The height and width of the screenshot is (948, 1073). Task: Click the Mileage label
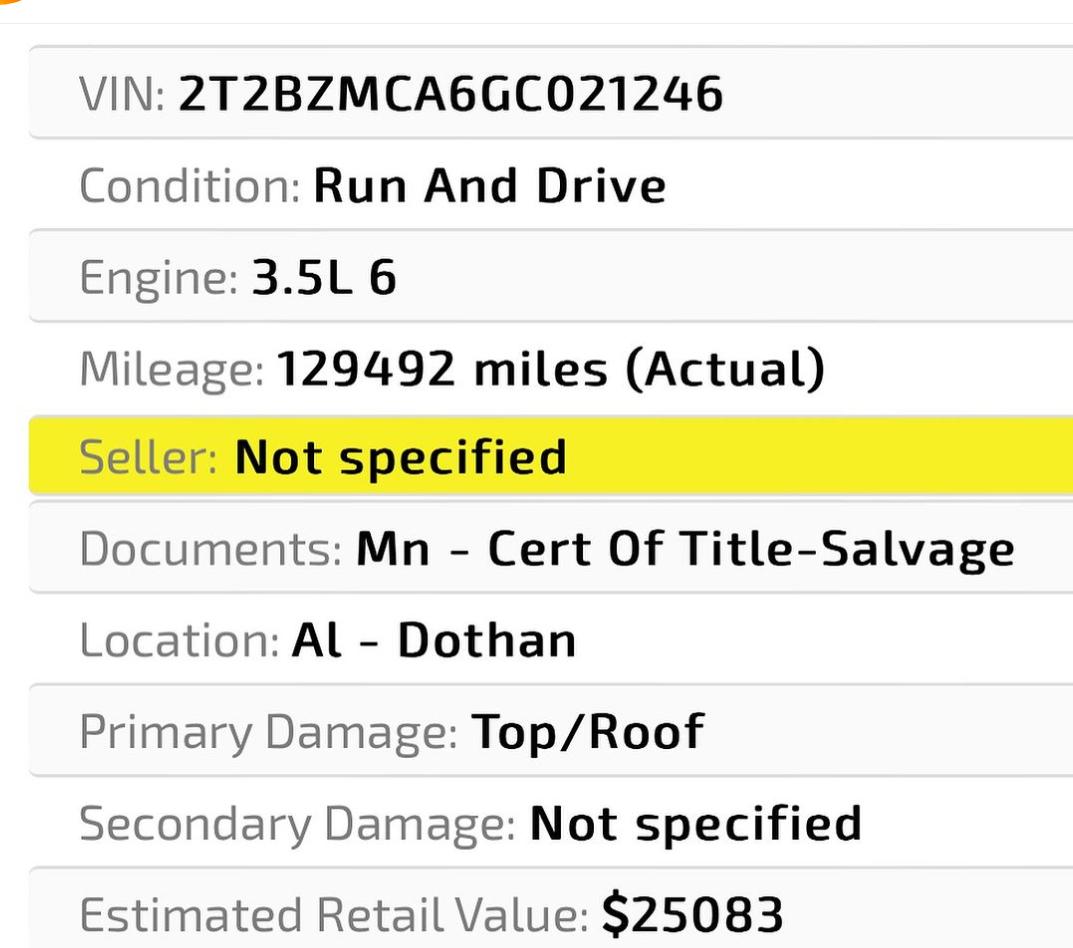click(171, 371)
